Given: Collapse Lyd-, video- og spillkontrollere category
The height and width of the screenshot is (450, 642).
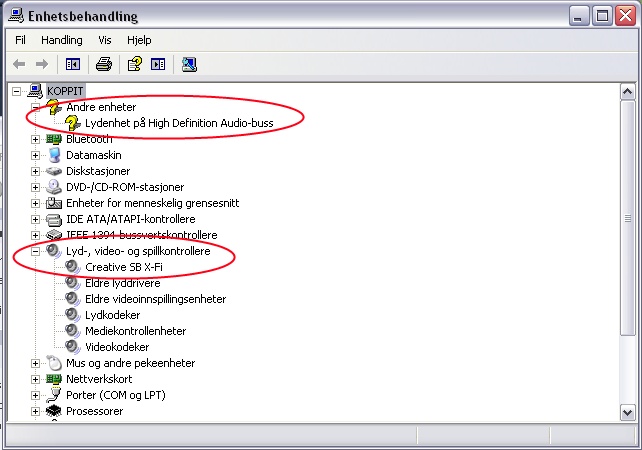Looking at the screenshot, I should point(36,251).
